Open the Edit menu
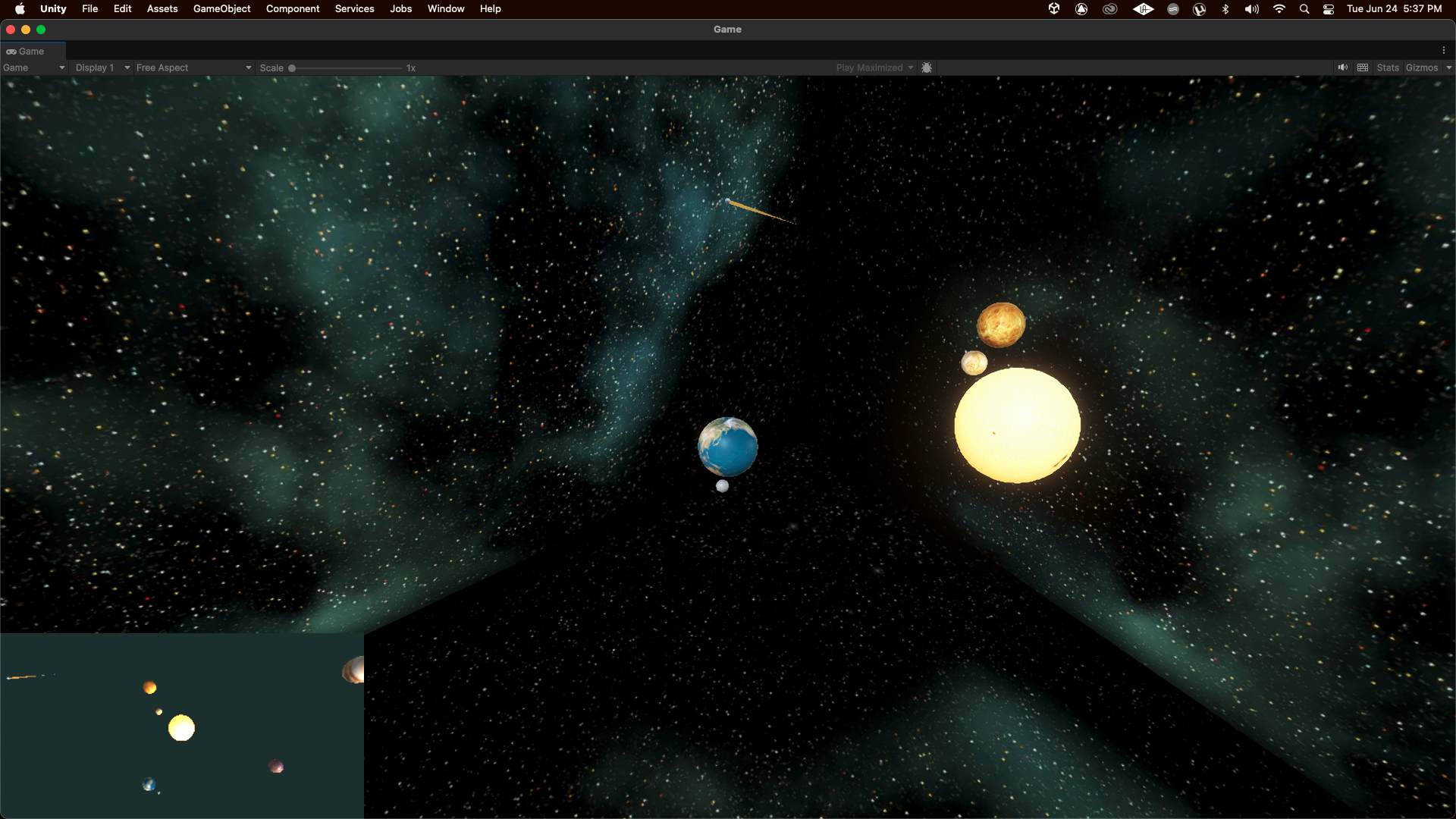Screen dimensions: 1456x819 [x=123, y=9]
